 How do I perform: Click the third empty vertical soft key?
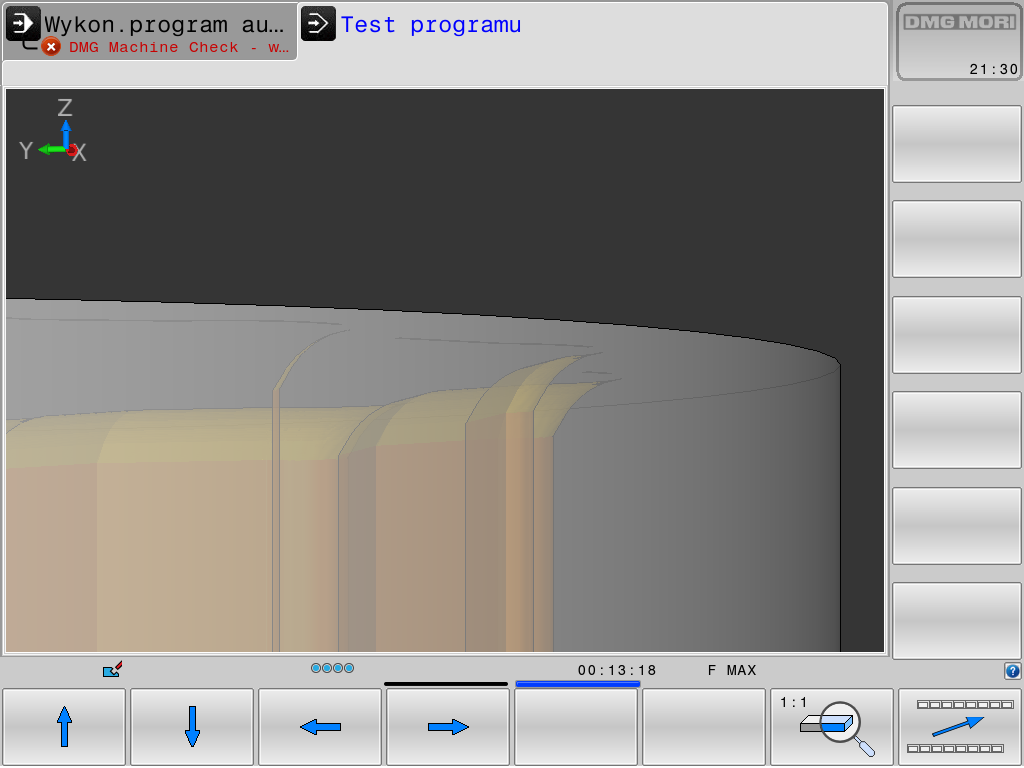click(957, 335)
